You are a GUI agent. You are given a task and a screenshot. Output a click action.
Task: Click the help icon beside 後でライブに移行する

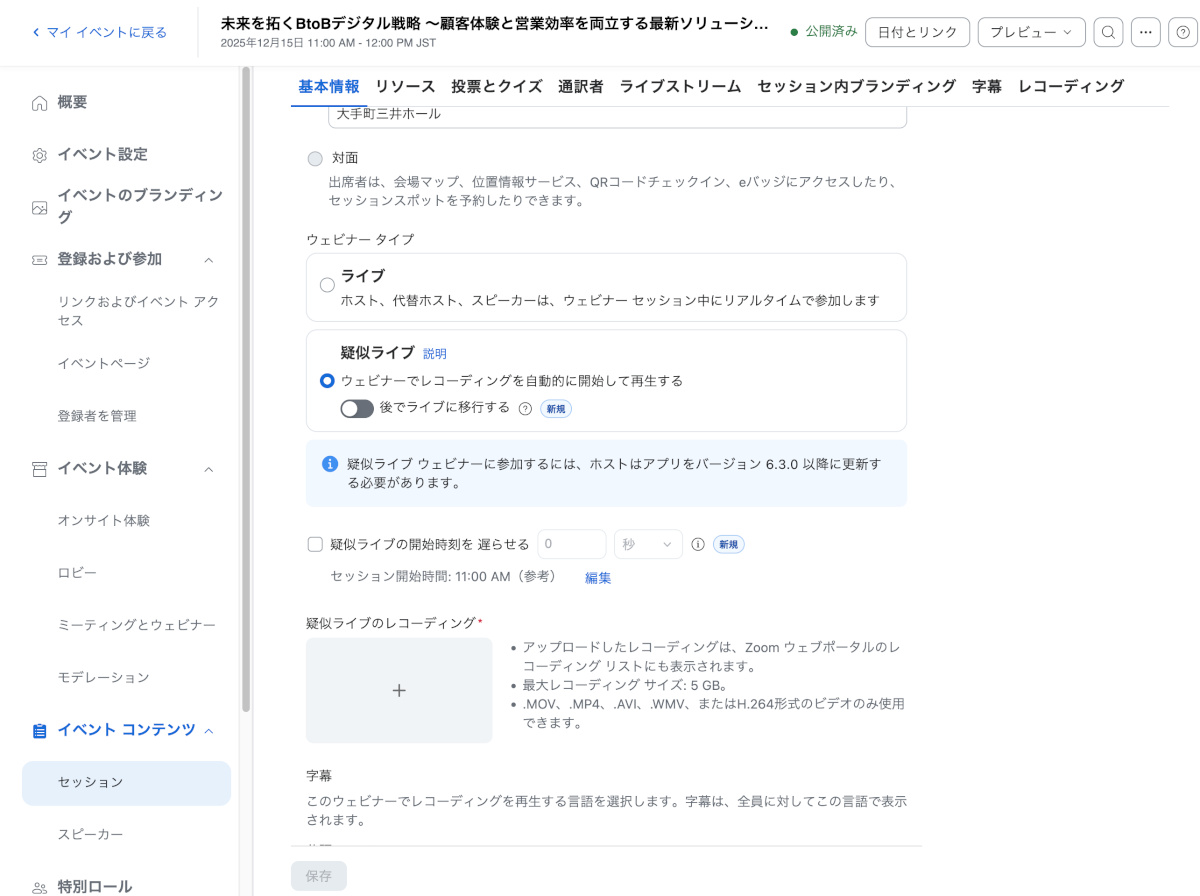(x=525, y=409)
